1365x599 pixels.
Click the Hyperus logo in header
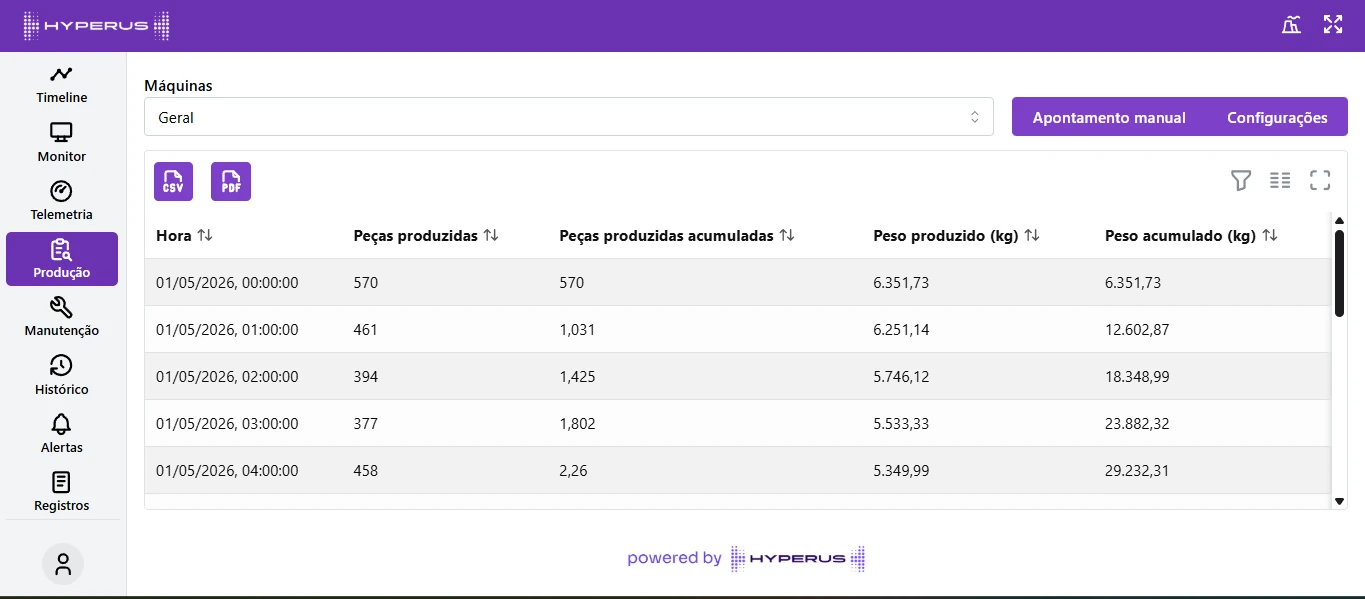pos(97,26)
